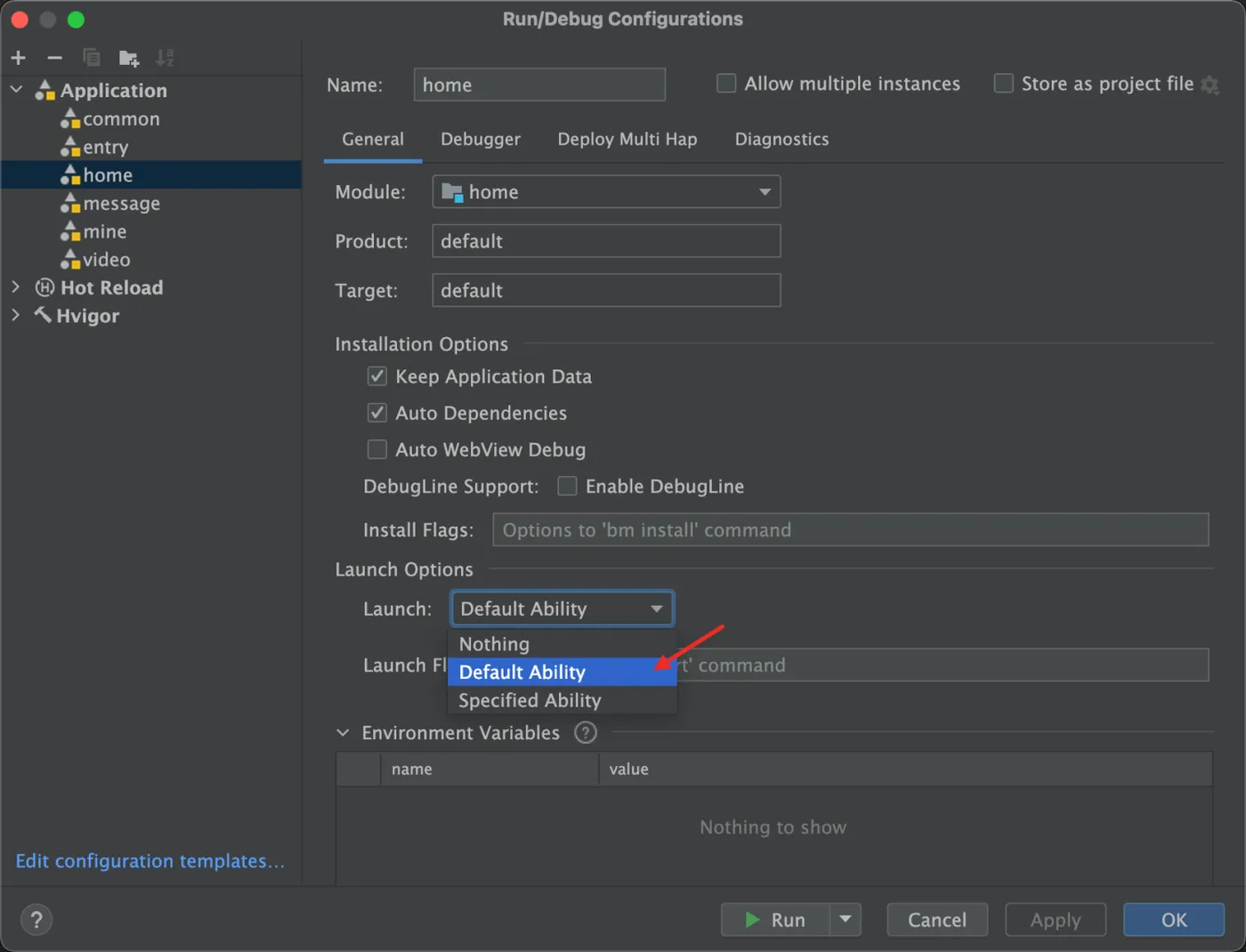Click the copy configuration icon
The width and height of the screenshot is (1246, 952).
92,58
